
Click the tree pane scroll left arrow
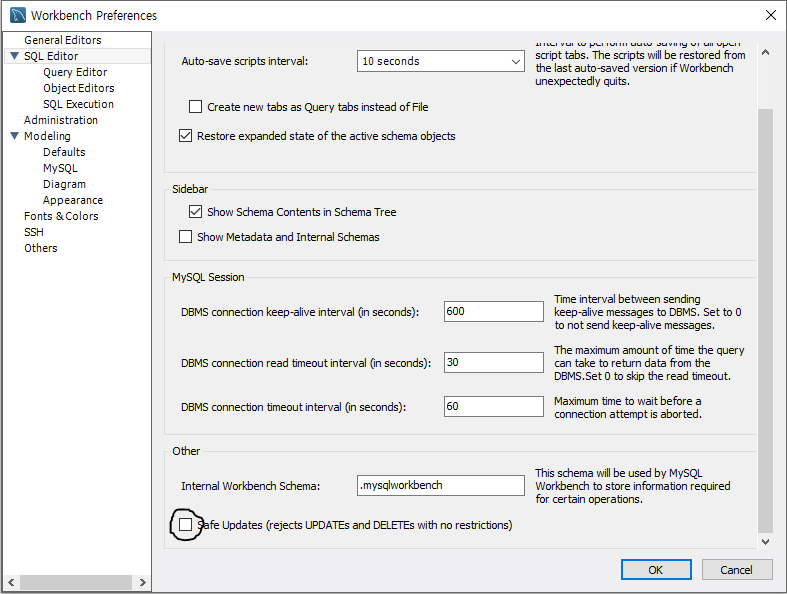[x=11, y=582]
